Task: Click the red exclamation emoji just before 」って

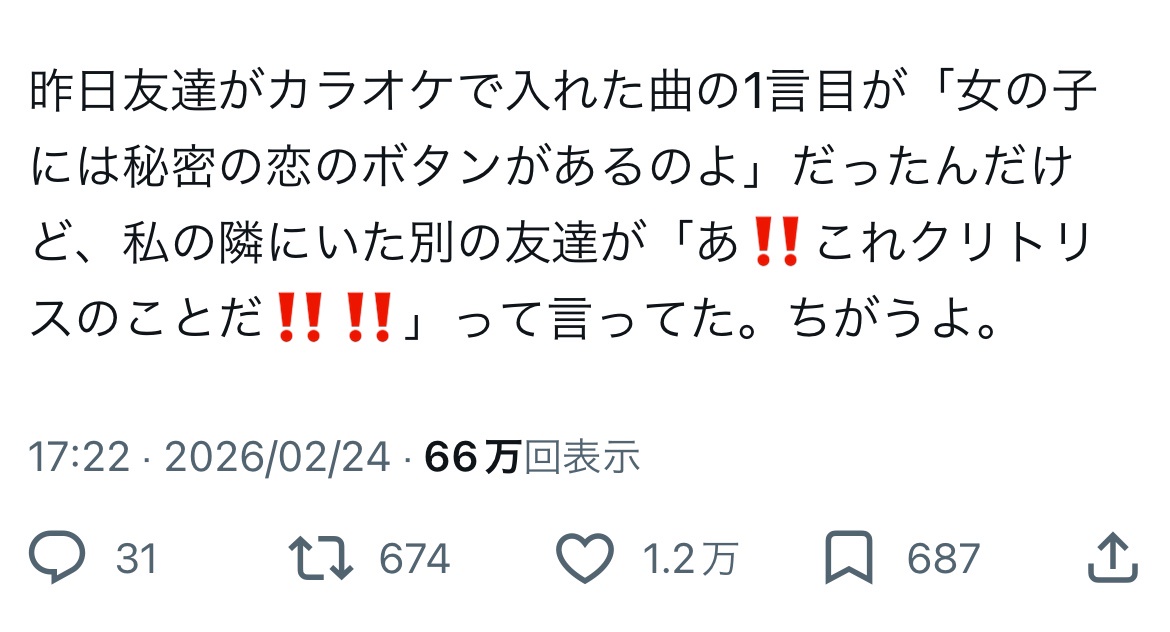Action: 370,317
